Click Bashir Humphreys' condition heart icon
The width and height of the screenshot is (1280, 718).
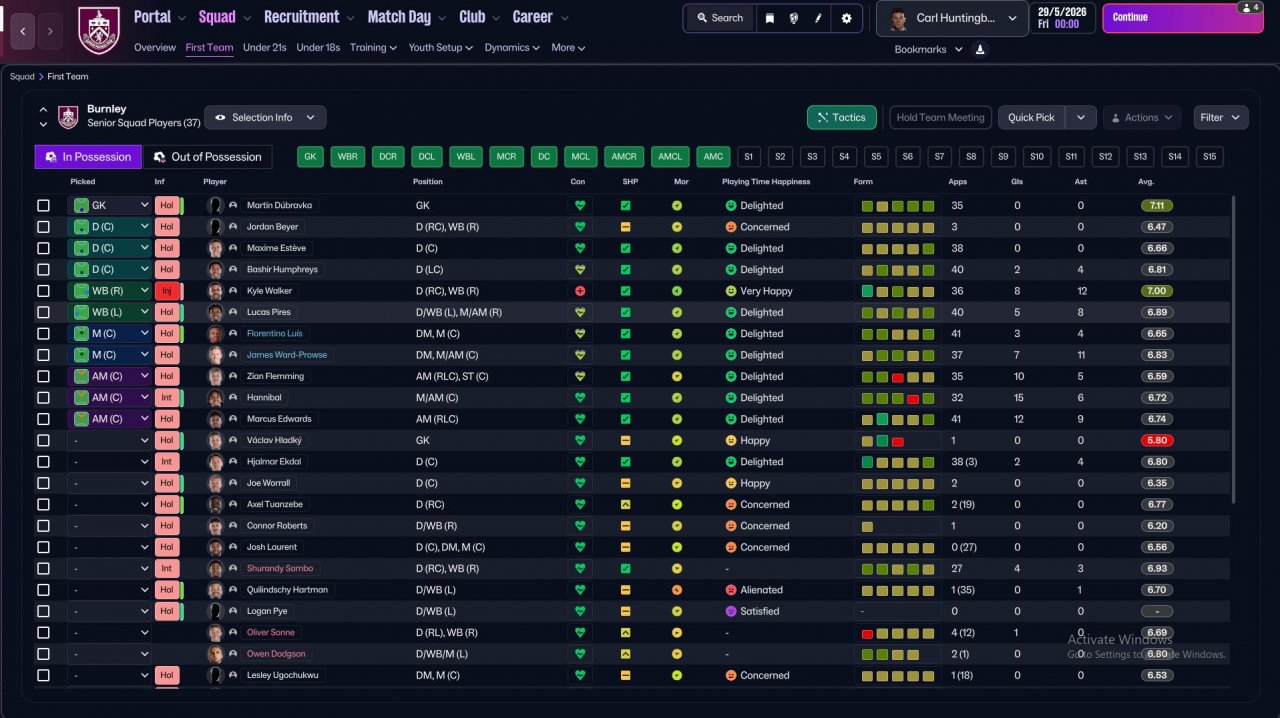point(578,269)
